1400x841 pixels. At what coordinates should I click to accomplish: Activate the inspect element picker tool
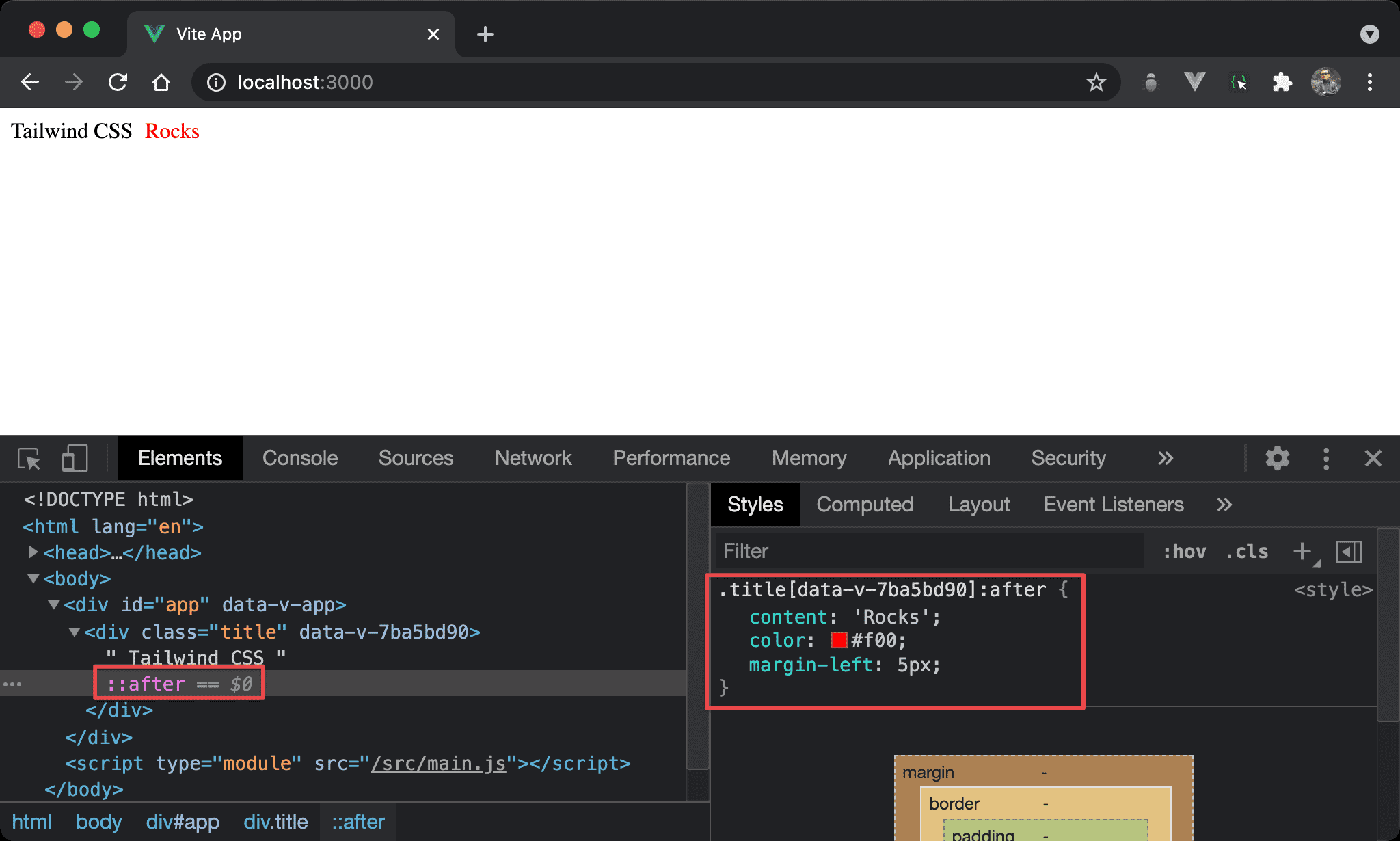coord(29,458)
